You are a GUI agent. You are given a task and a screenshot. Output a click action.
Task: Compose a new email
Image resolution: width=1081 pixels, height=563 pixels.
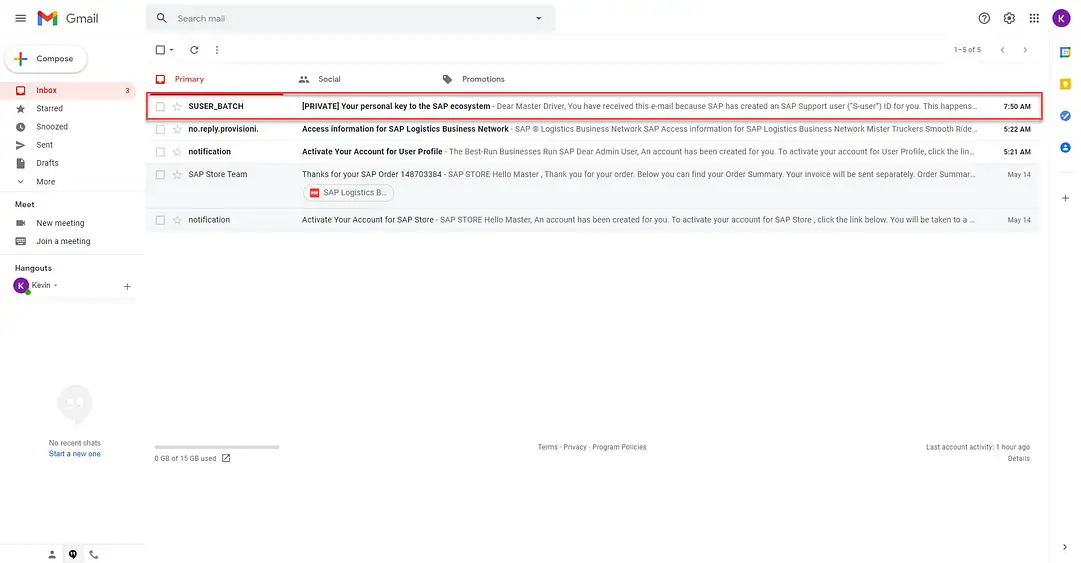pyautogui.click(x=46, y=59)
